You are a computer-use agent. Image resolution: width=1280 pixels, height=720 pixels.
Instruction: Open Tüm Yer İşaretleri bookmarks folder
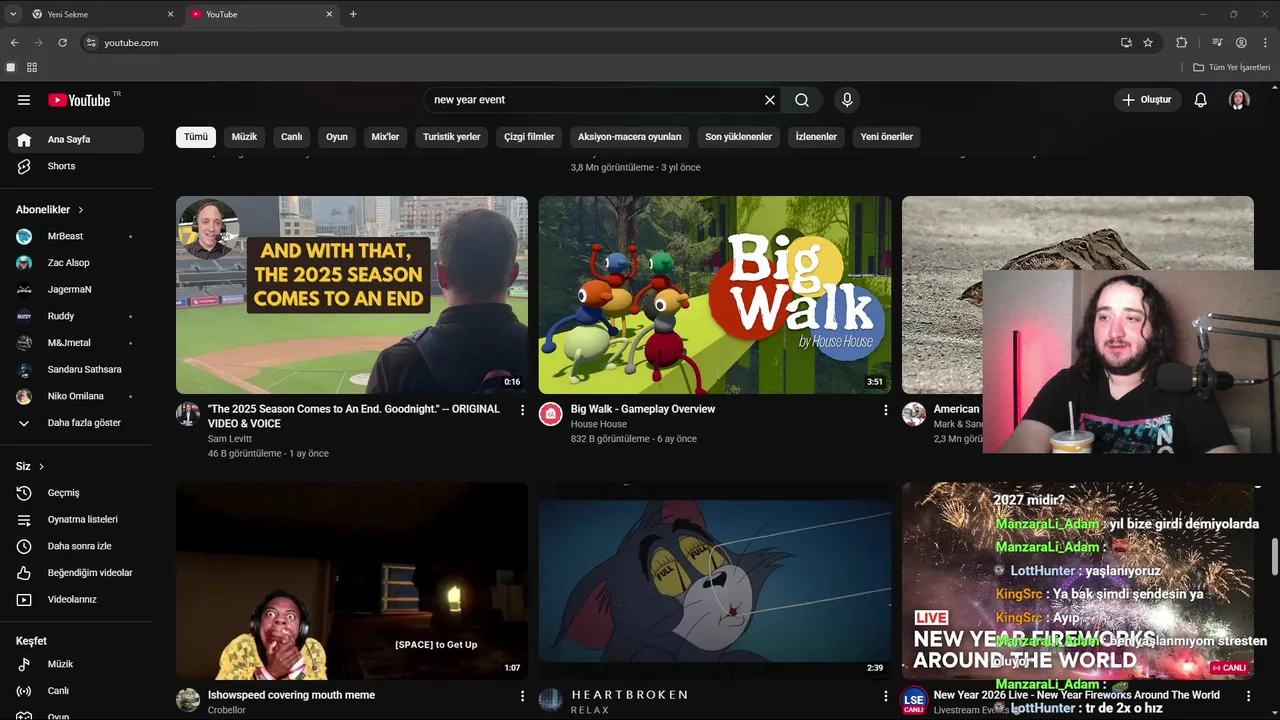(1231, 67)
